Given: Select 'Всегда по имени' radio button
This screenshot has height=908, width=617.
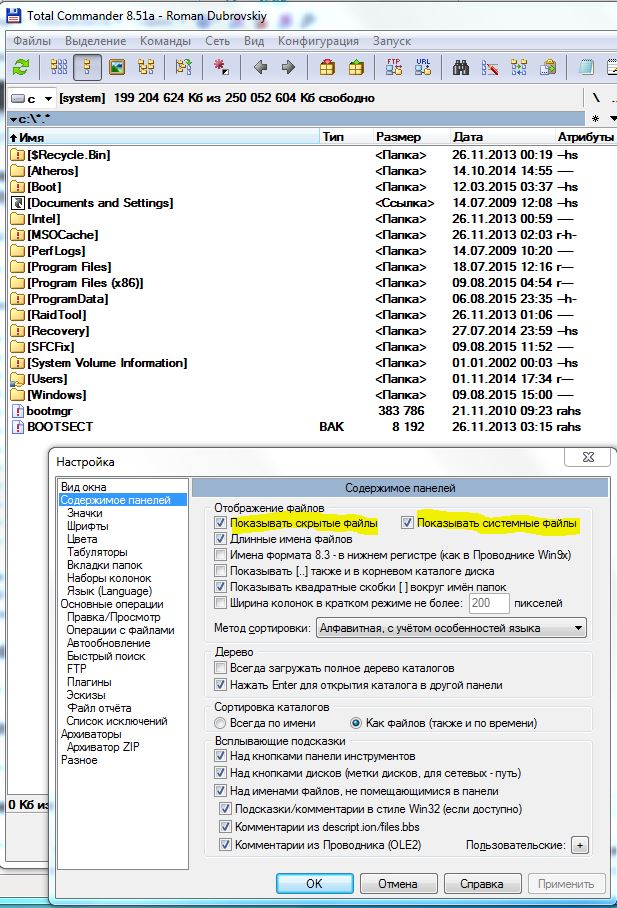Looking at the screenshot, I should 222,723.
